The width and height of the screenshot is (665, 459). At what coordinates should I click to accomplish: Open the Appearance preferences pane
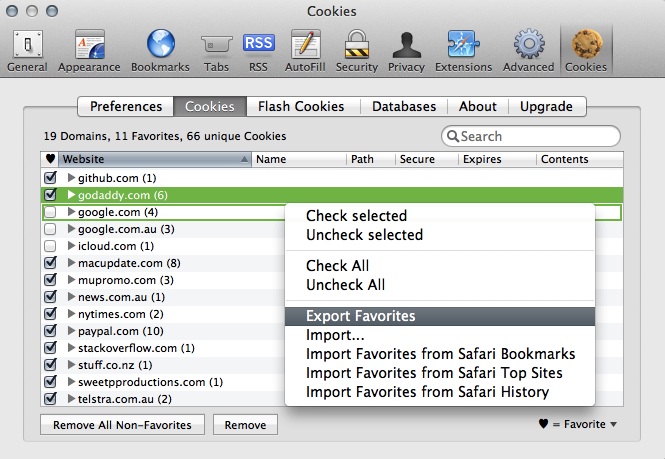pyautogui.click(x=89, y=51)
